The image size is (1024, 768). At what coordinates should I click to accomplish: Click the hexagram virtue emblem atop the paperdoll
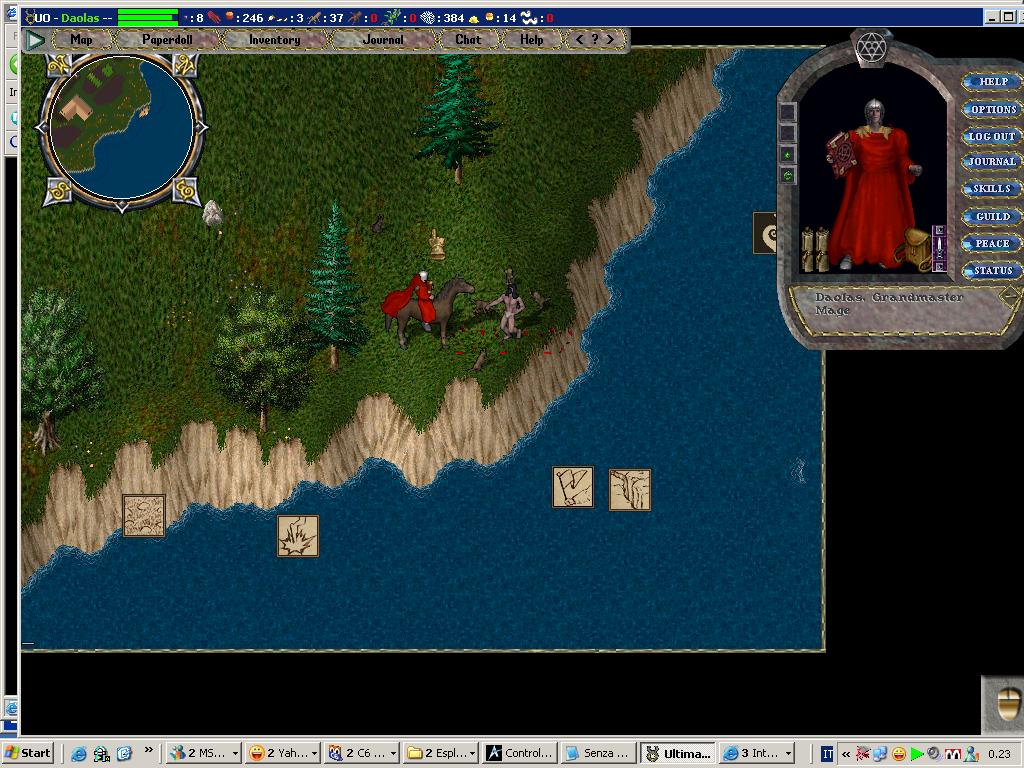point(871,48)
